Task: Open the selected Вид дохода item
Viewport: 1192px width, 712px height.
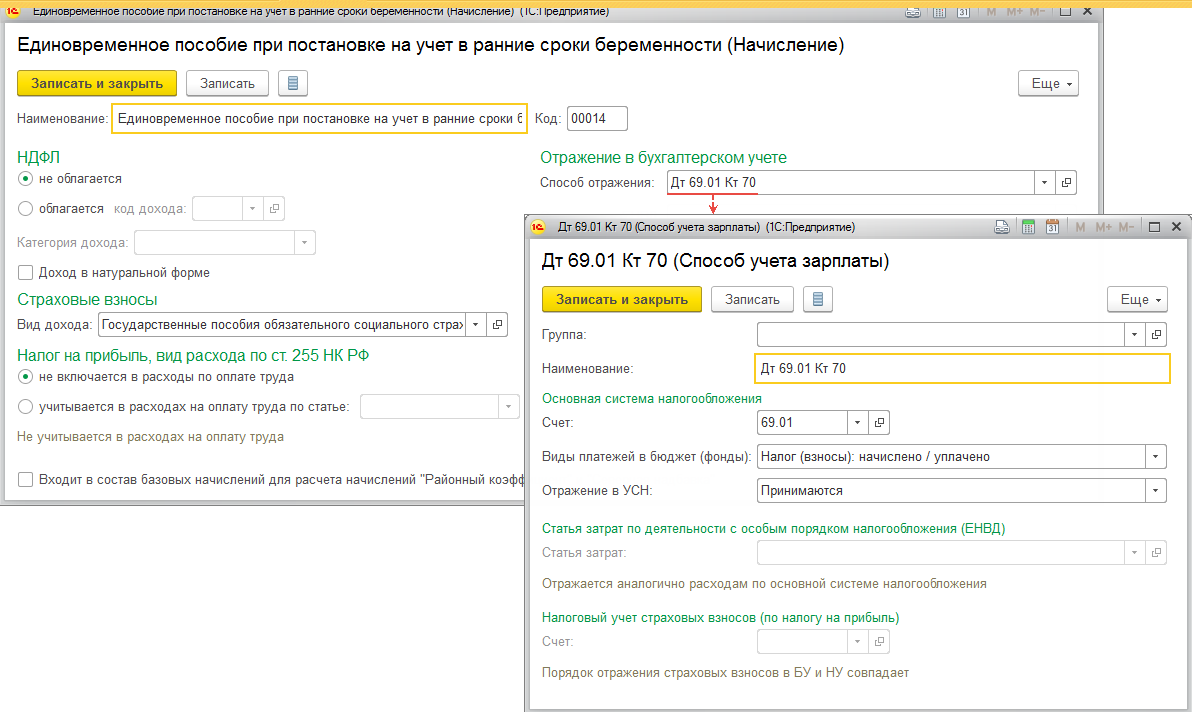Action: point(497,324)
